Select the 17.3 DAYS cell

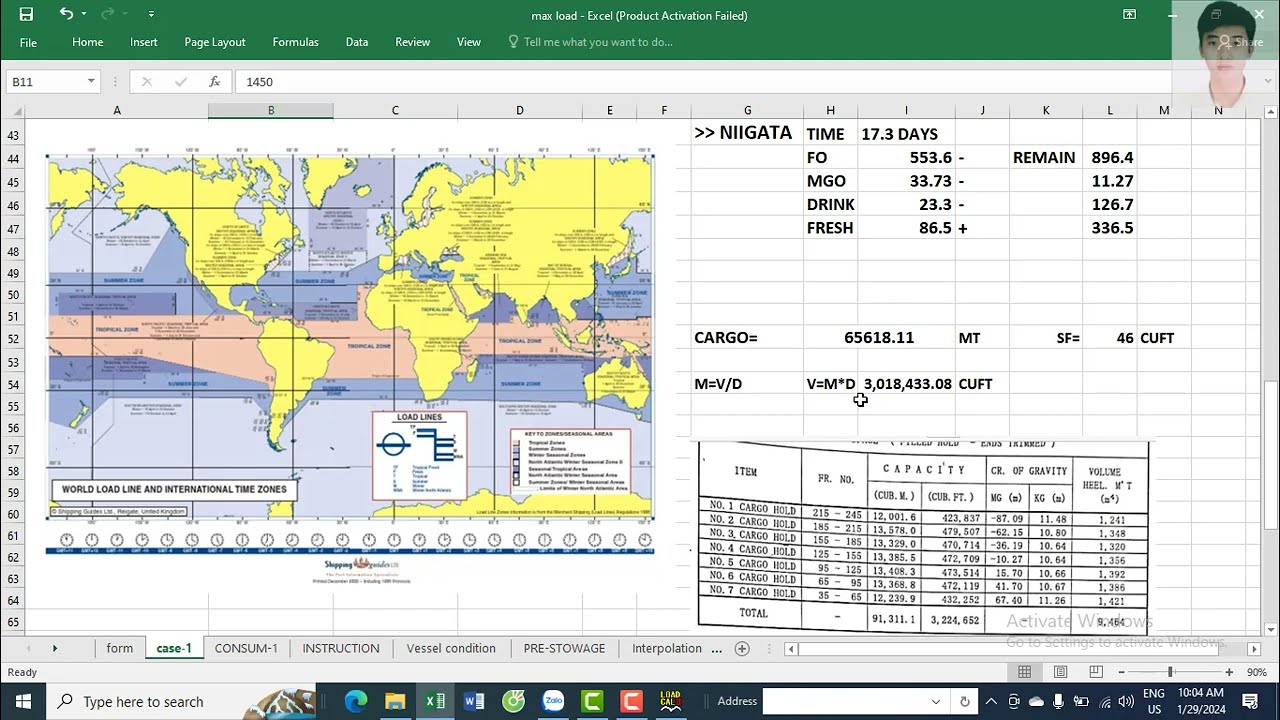point(906,133)
